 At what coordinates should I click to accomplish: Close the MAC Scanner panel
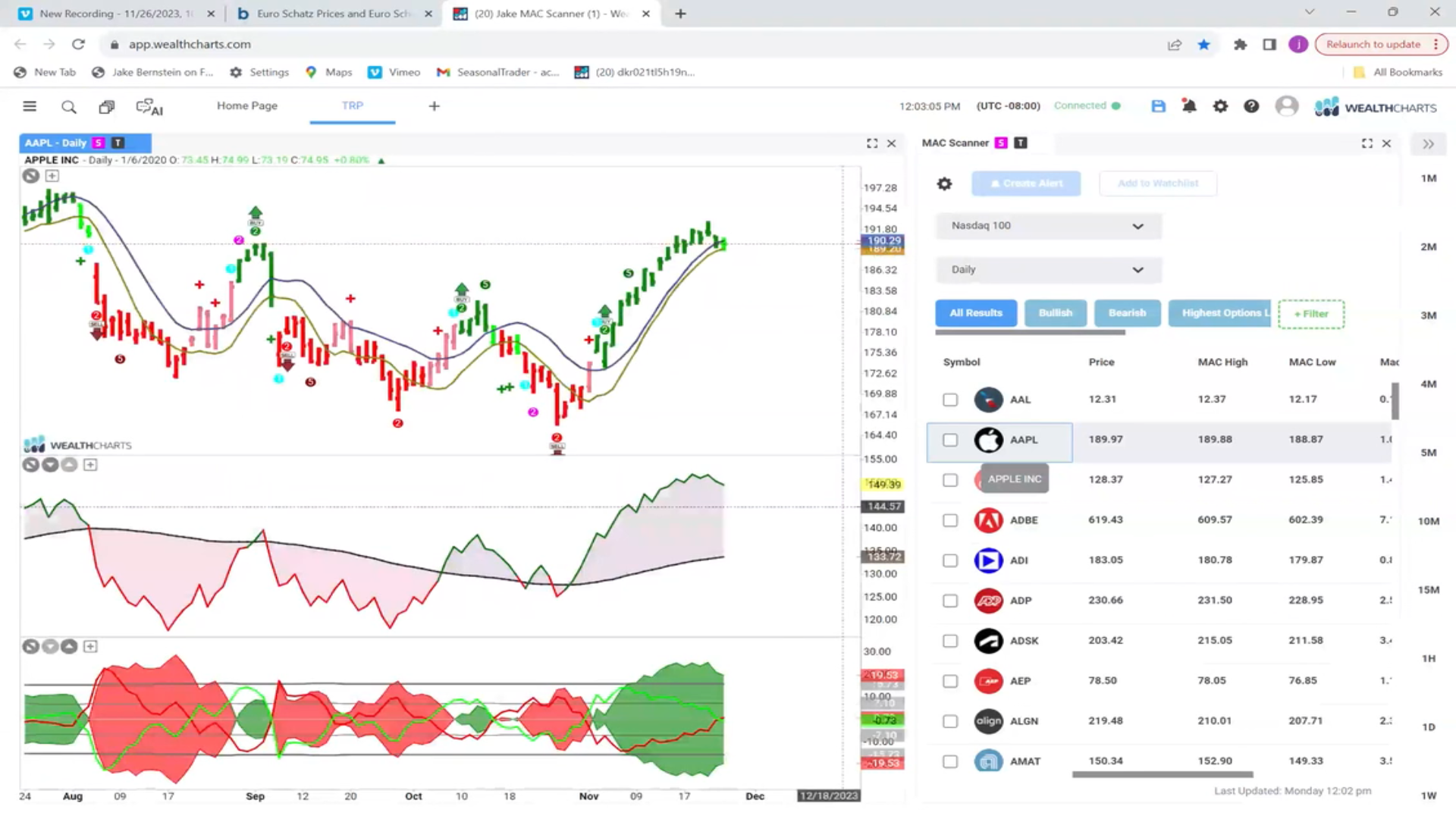click(1387, 143)
